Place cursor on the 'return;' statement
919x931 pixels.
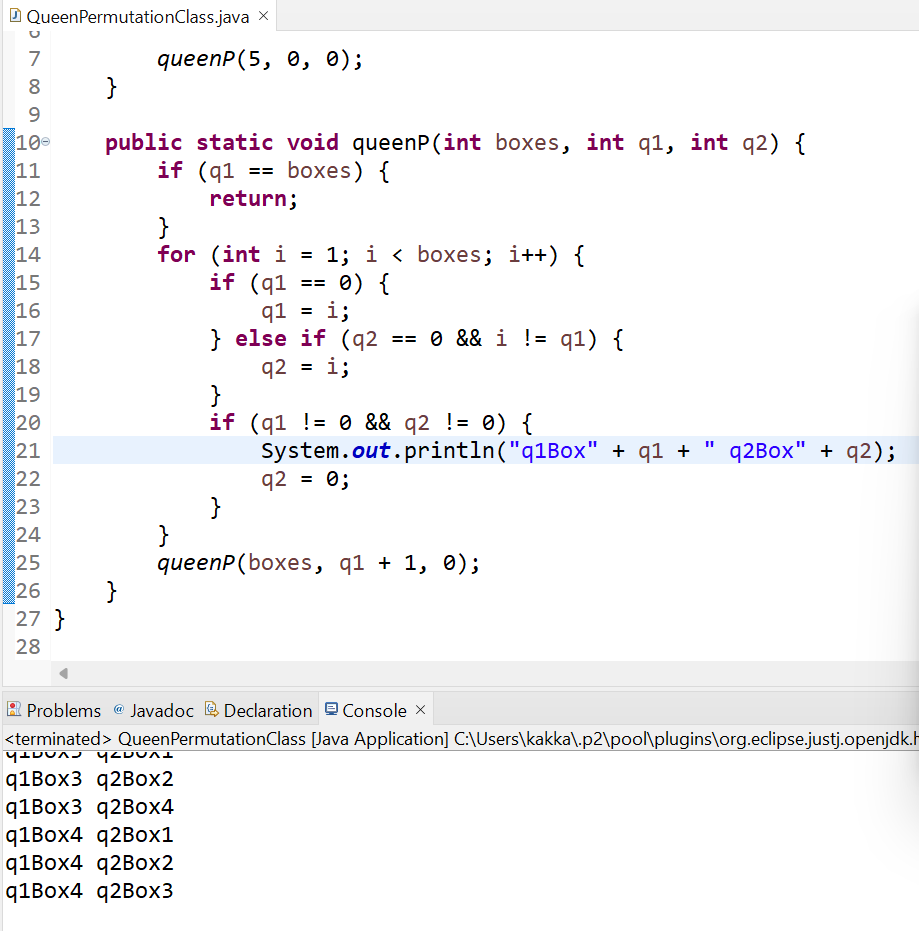[x=253, y=199]
